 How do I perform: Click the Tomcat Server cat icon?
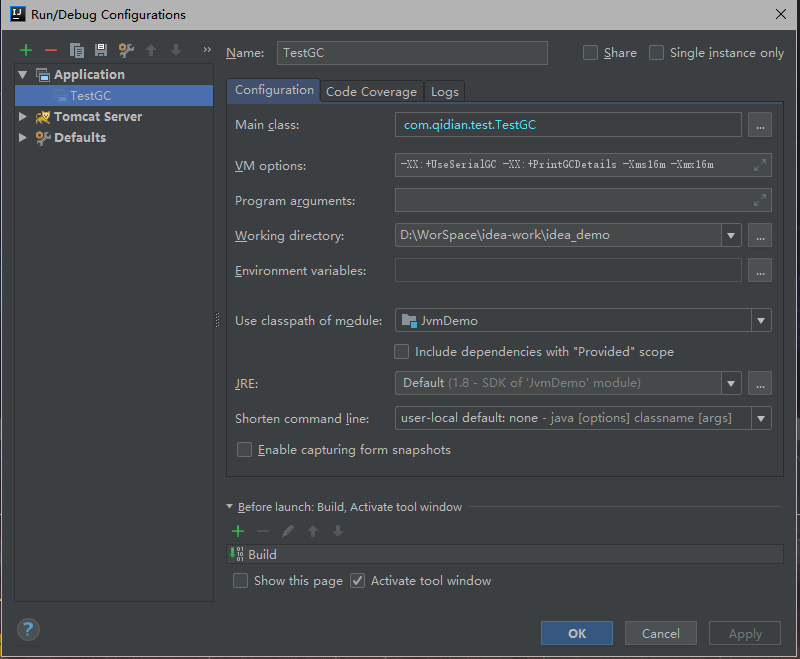click(43, 117)
